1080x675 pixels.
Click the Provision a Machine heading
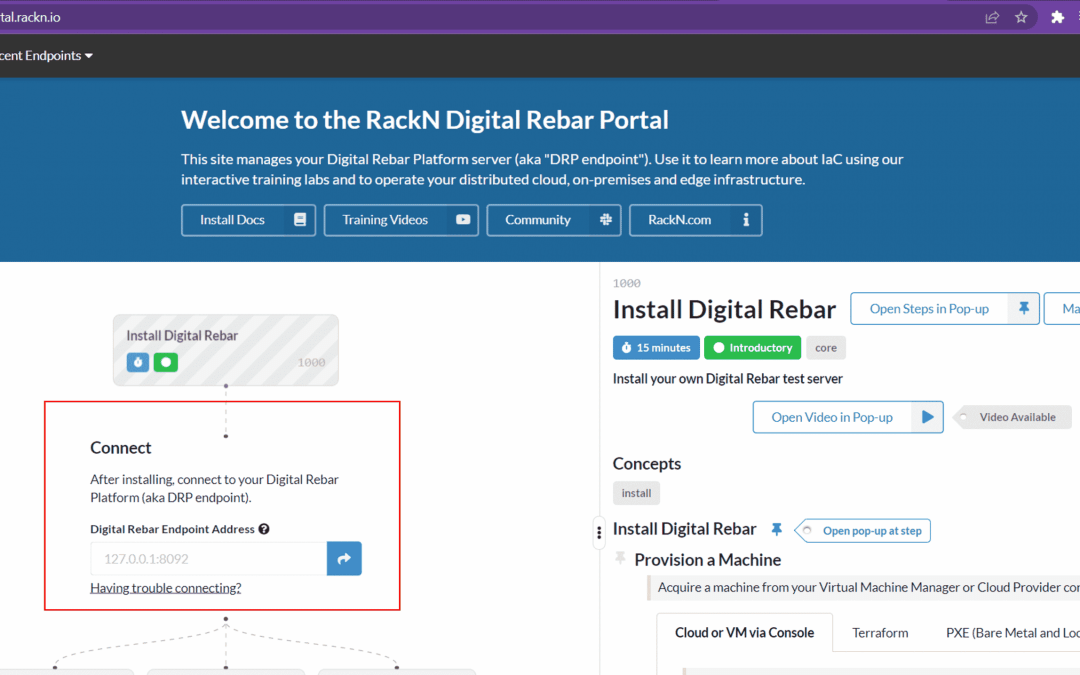(x=707, y=560)
